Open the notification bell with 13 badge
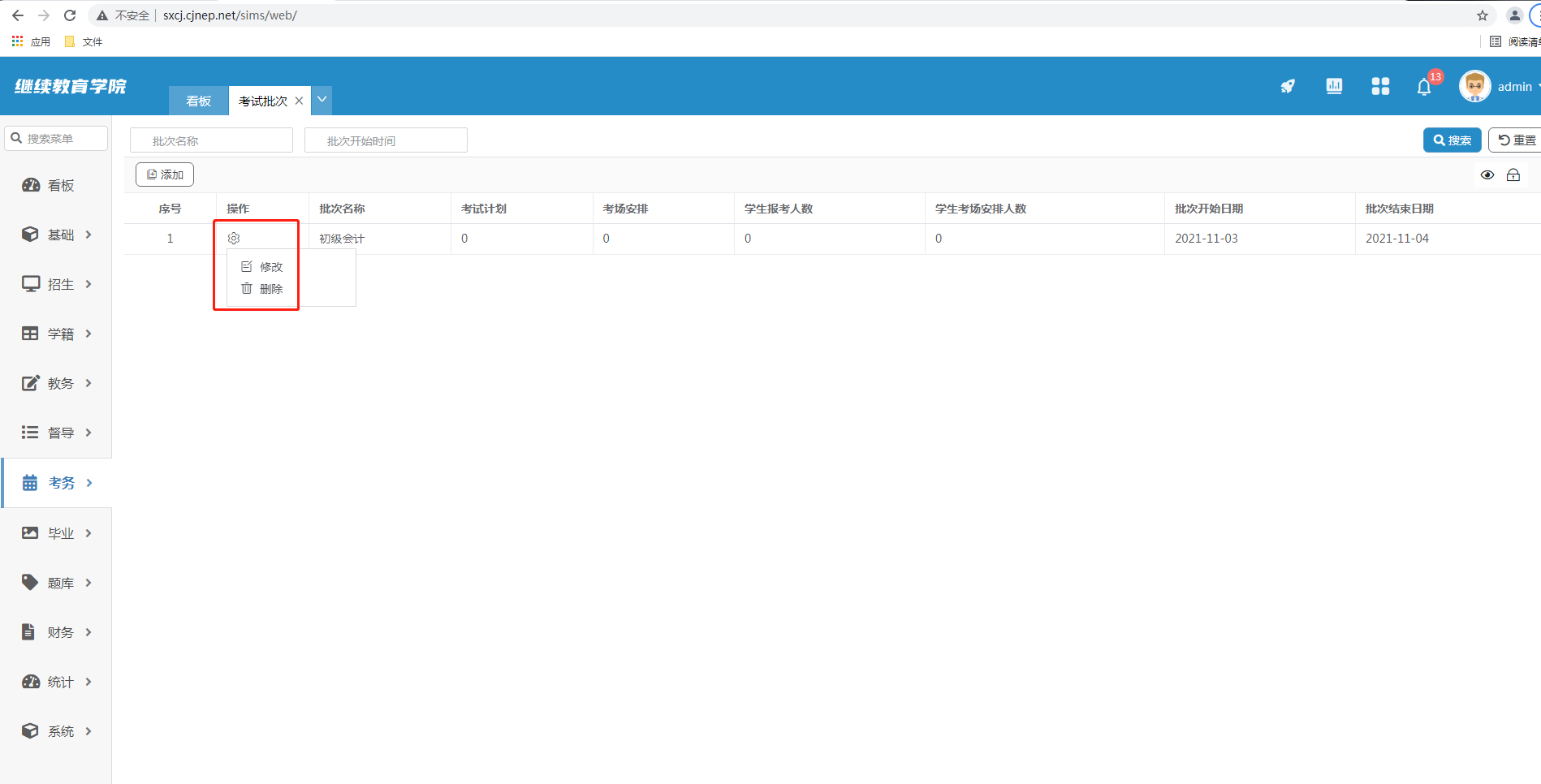This screenshot has width=1541, height=784. 1424,88
